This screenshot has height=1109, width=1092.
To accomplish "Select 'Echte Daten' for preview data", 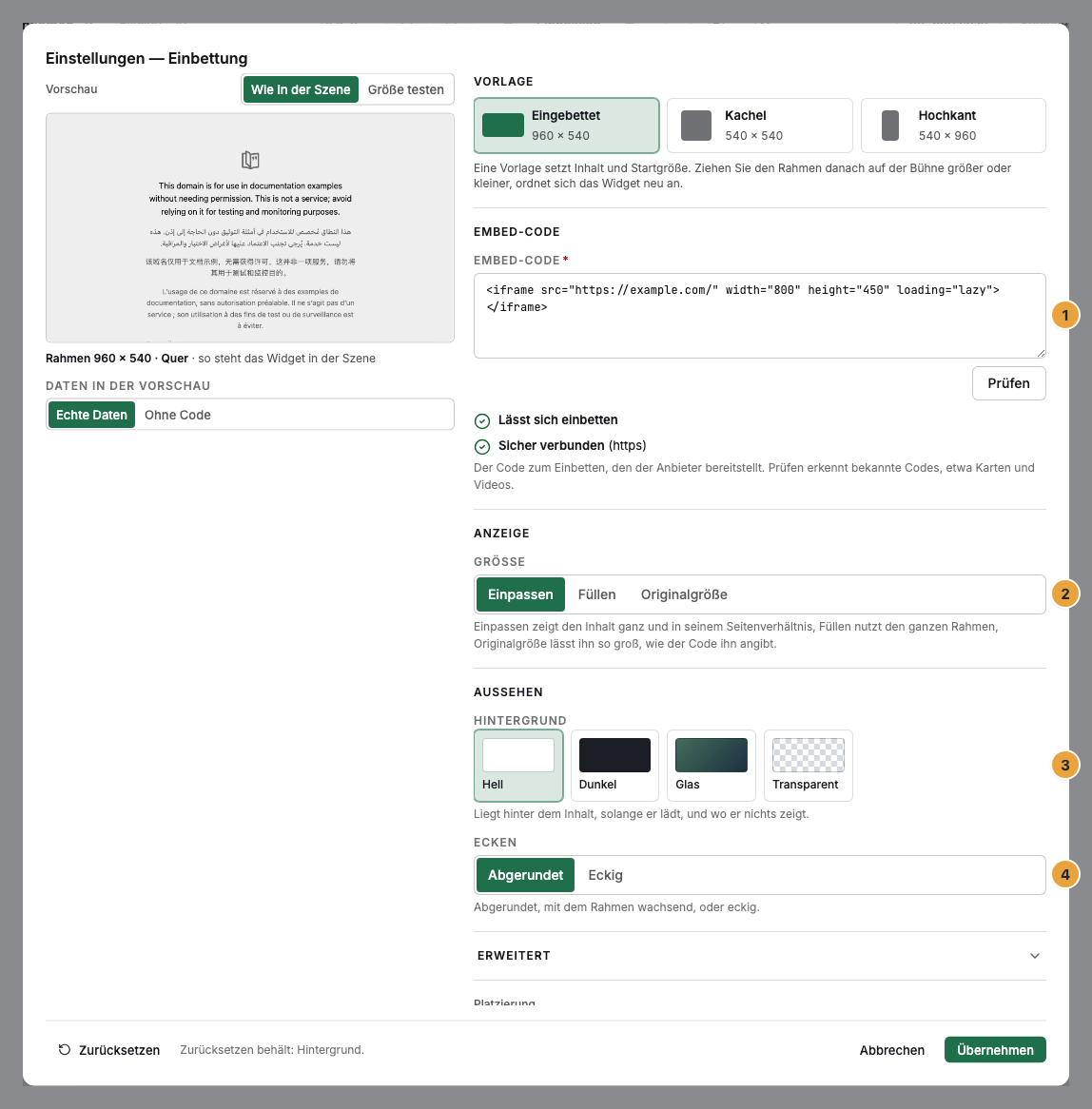I will tap(91, 415).
